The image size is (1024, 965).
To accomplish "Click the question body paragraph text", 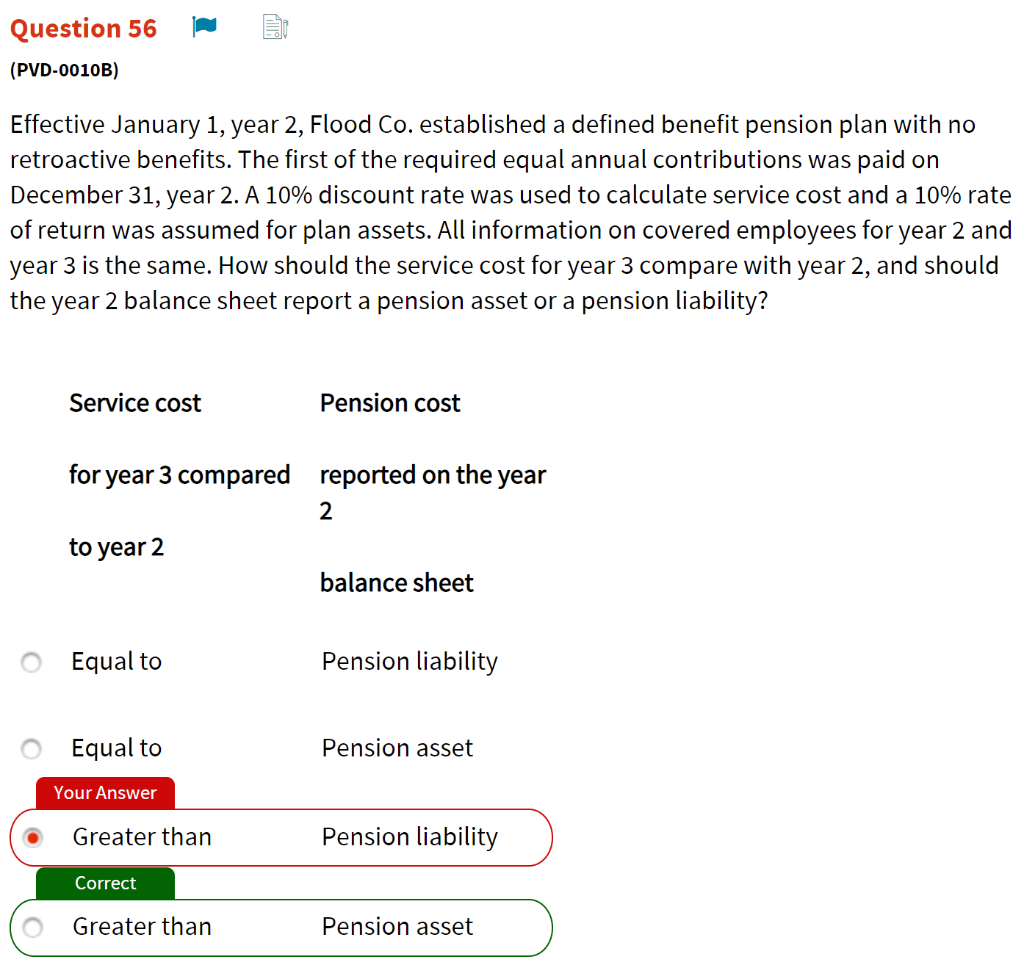I will (x=510, y=212).
